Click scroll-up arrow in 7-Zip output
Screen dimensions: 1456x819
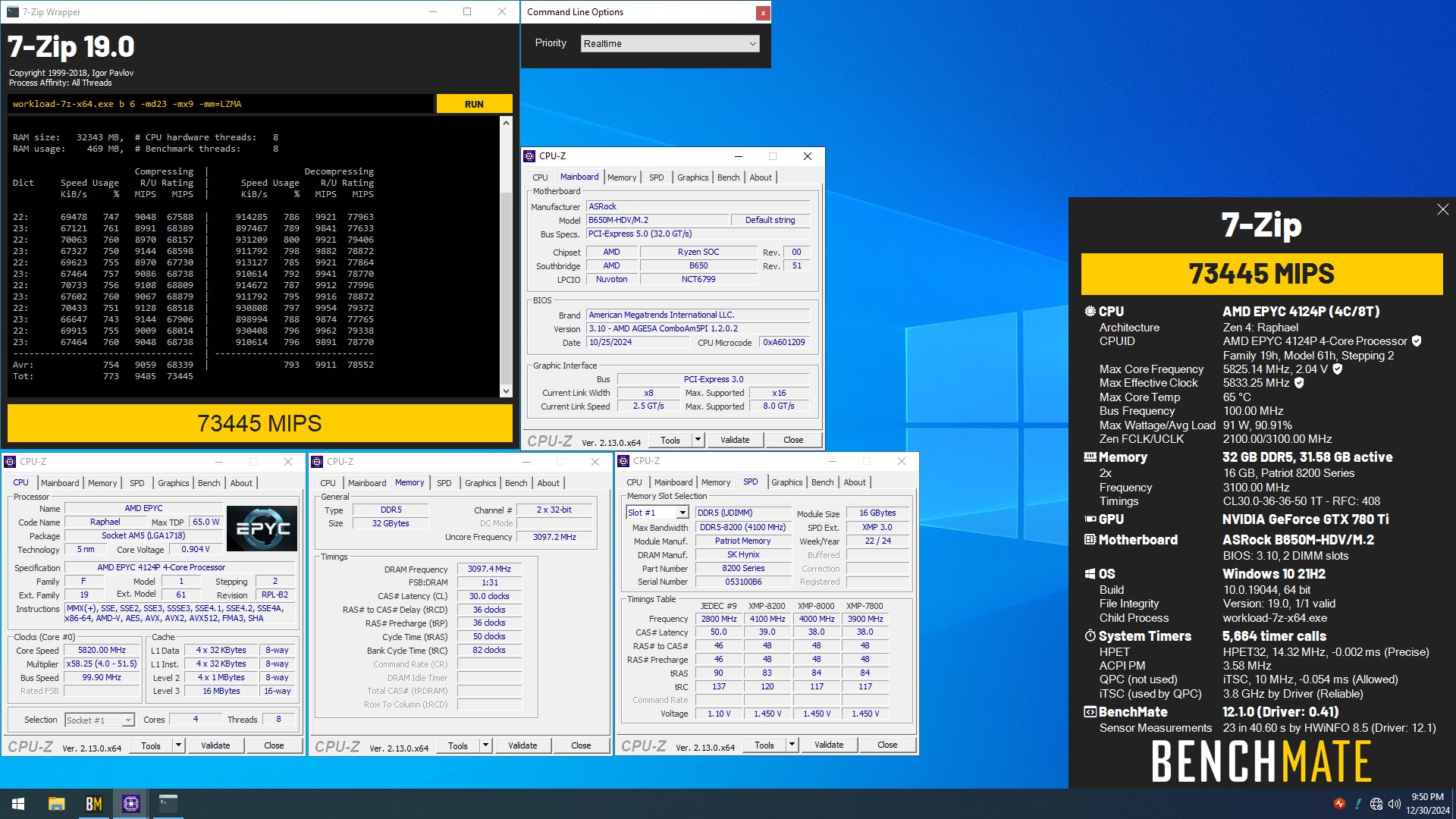[x=506, y=123]
